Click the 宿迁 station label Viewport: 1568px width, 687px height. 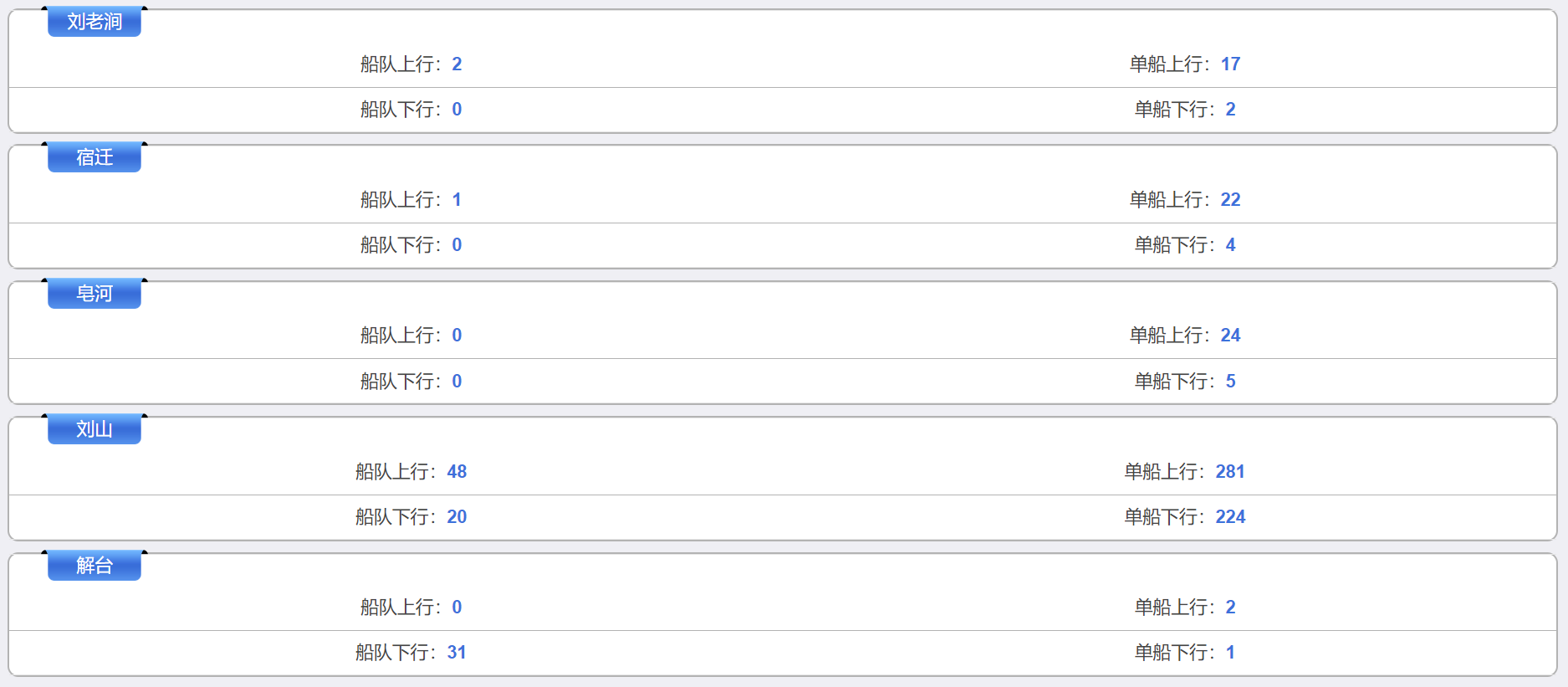(x=94, y=157)
